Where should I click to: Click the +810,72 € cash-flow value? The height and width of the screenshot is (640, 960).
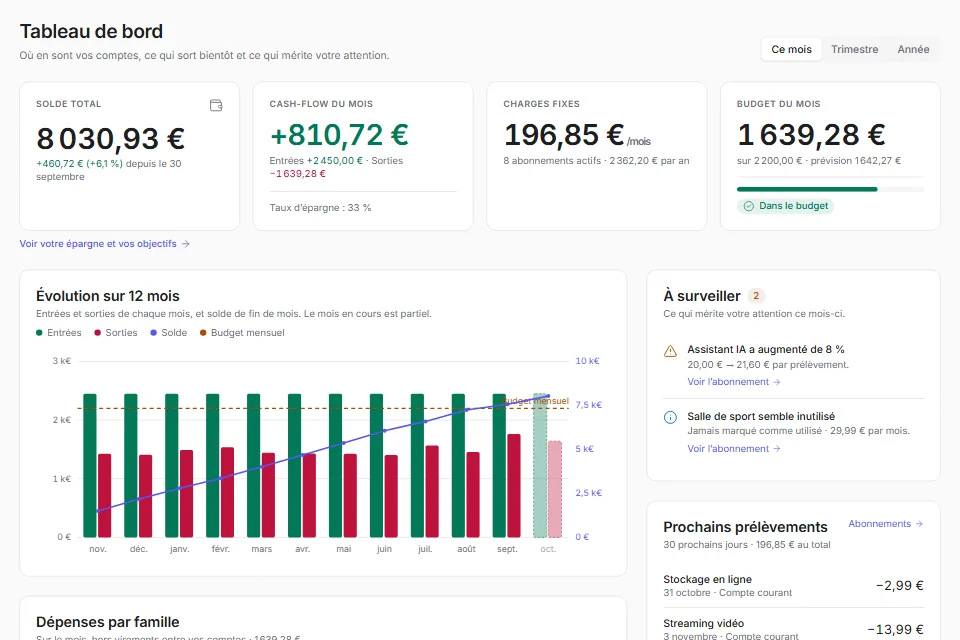click(x=339, y=135)
